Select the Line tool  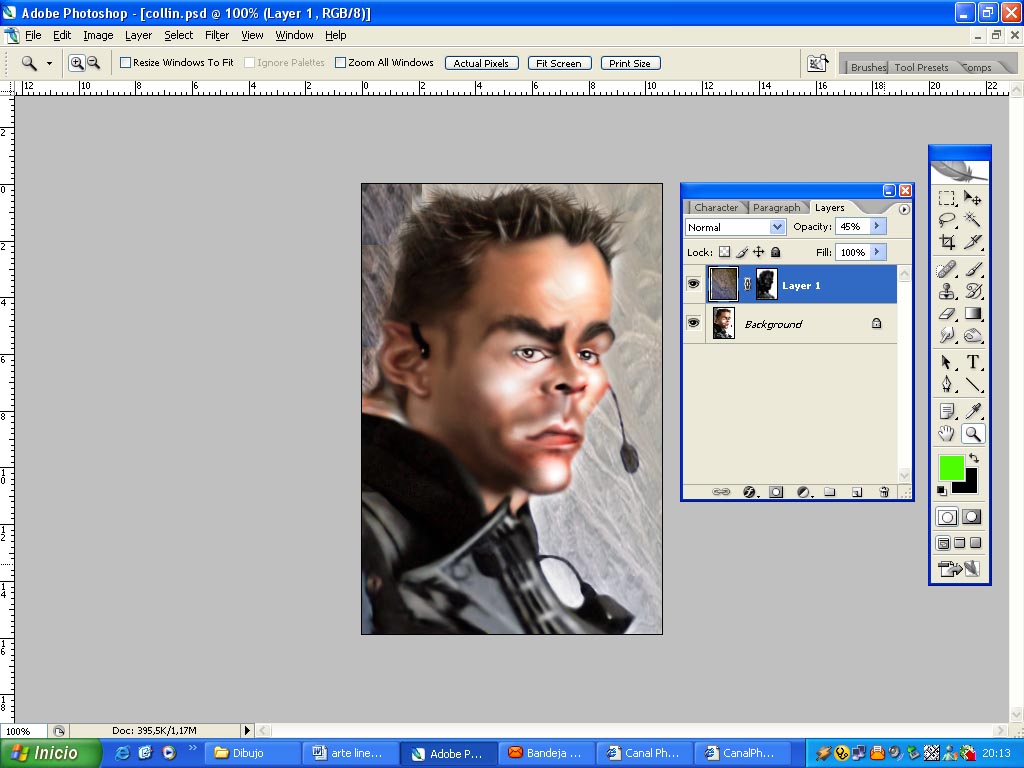point(972,384)
